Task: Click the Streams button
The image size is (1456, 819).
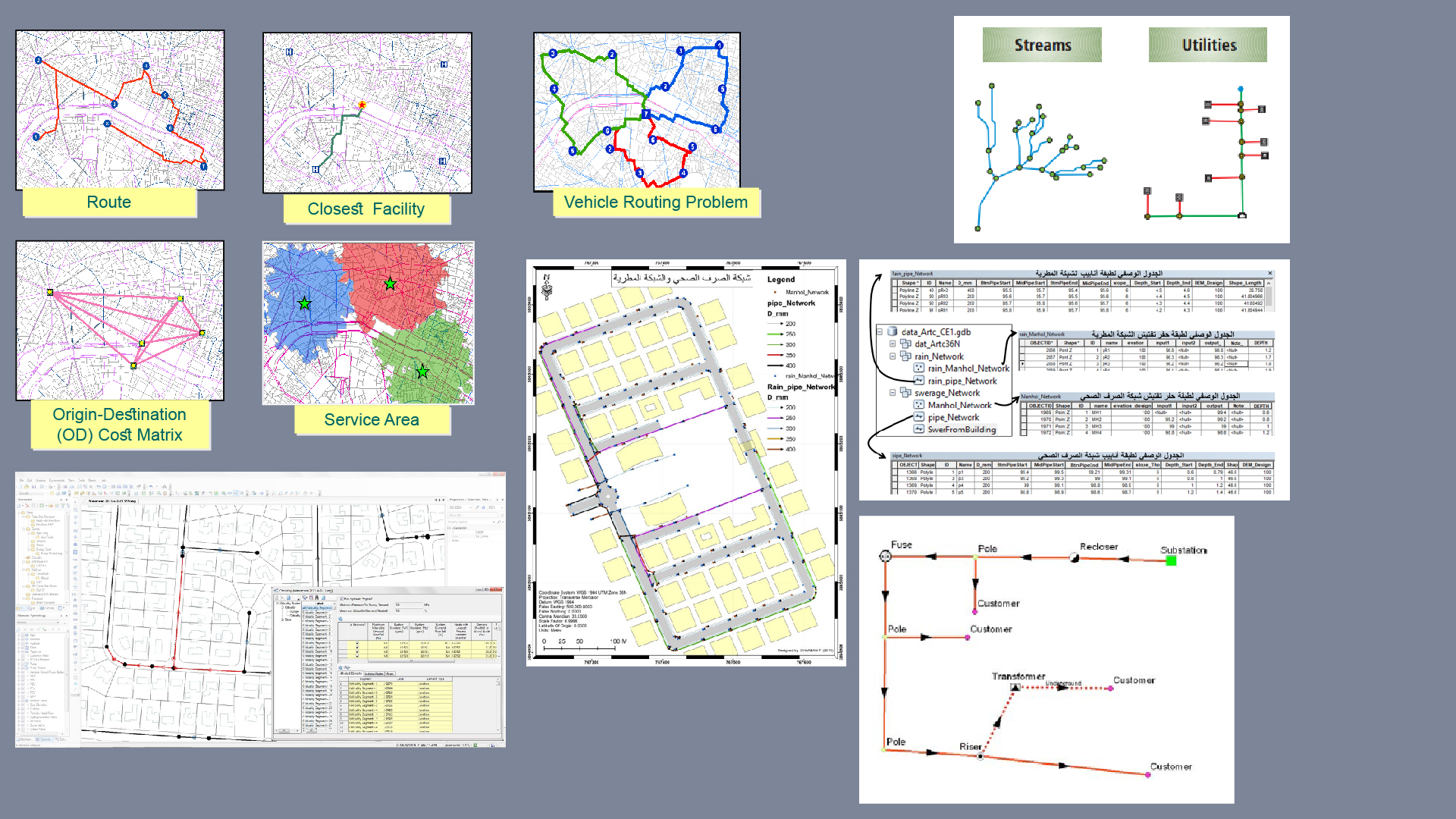Action: pos(1042,45)
